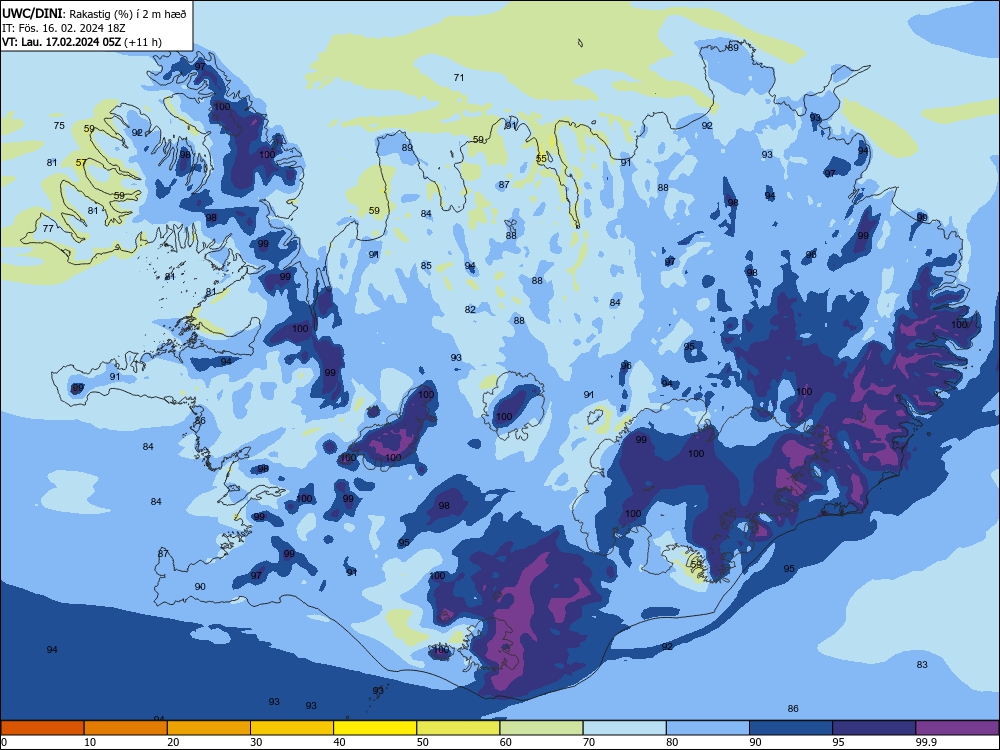Click the map value '75' off the Westfjords
Image resolution: width=1000 pixels, height=750 pixels.
pos(59,126)
